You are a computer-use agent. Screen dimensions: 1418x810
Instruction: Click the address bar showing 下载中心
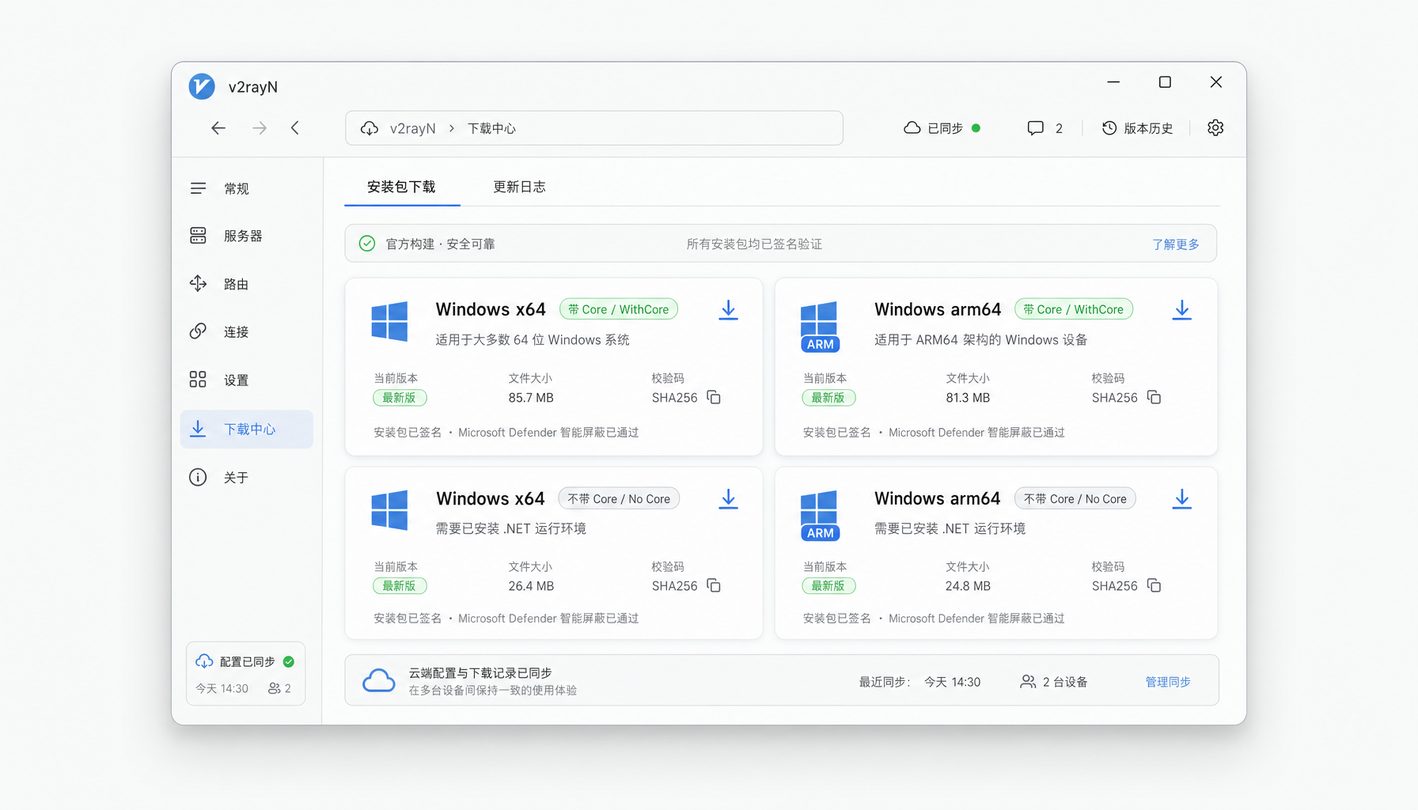tap(594, 128)
